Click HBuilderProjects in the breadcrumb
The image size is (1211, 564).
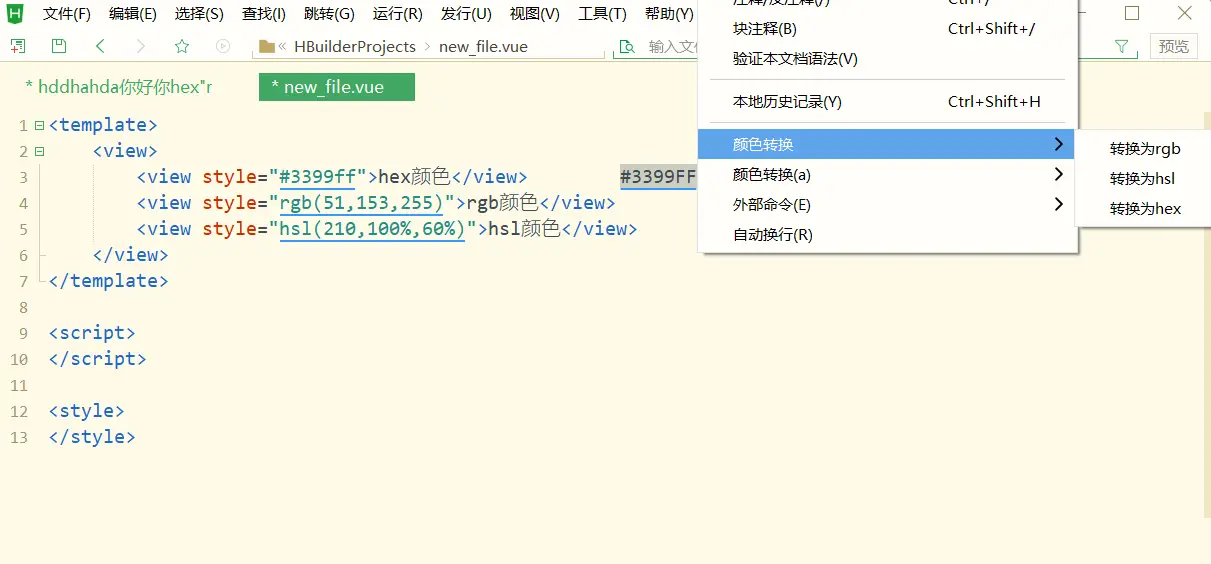355,46
